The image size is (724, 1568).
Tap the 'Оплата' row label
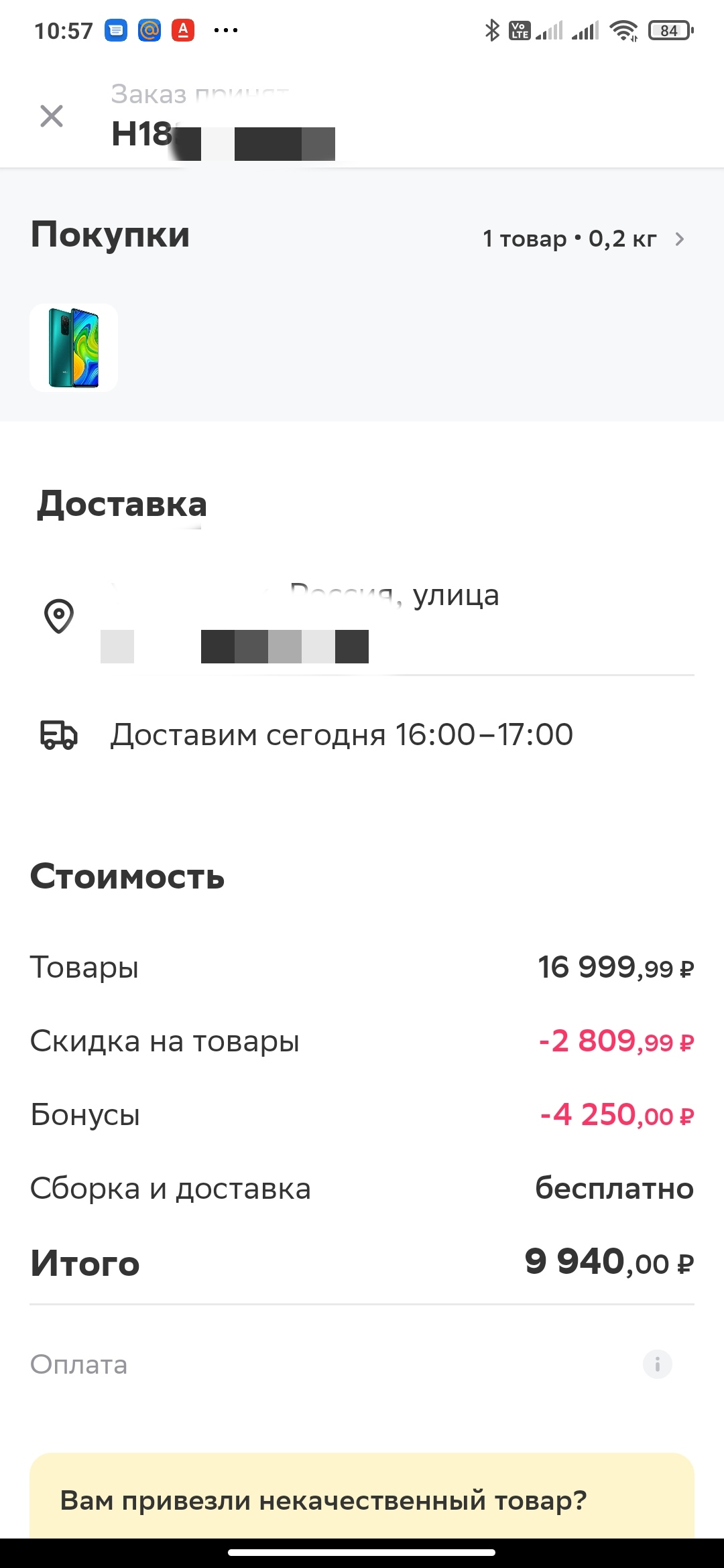(x=79, y=1364)
